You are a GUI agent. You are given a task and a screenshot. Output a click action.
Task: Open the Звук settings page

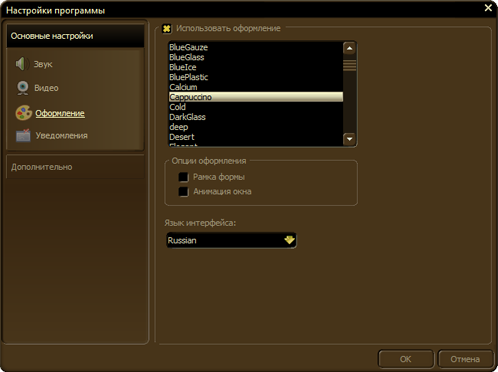pos(43,64)
